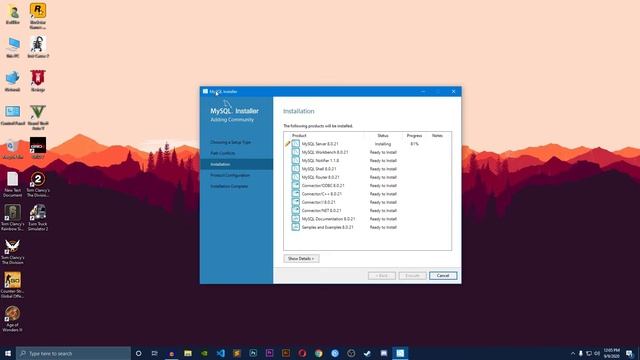Expand Show Details in the installer

301,258
